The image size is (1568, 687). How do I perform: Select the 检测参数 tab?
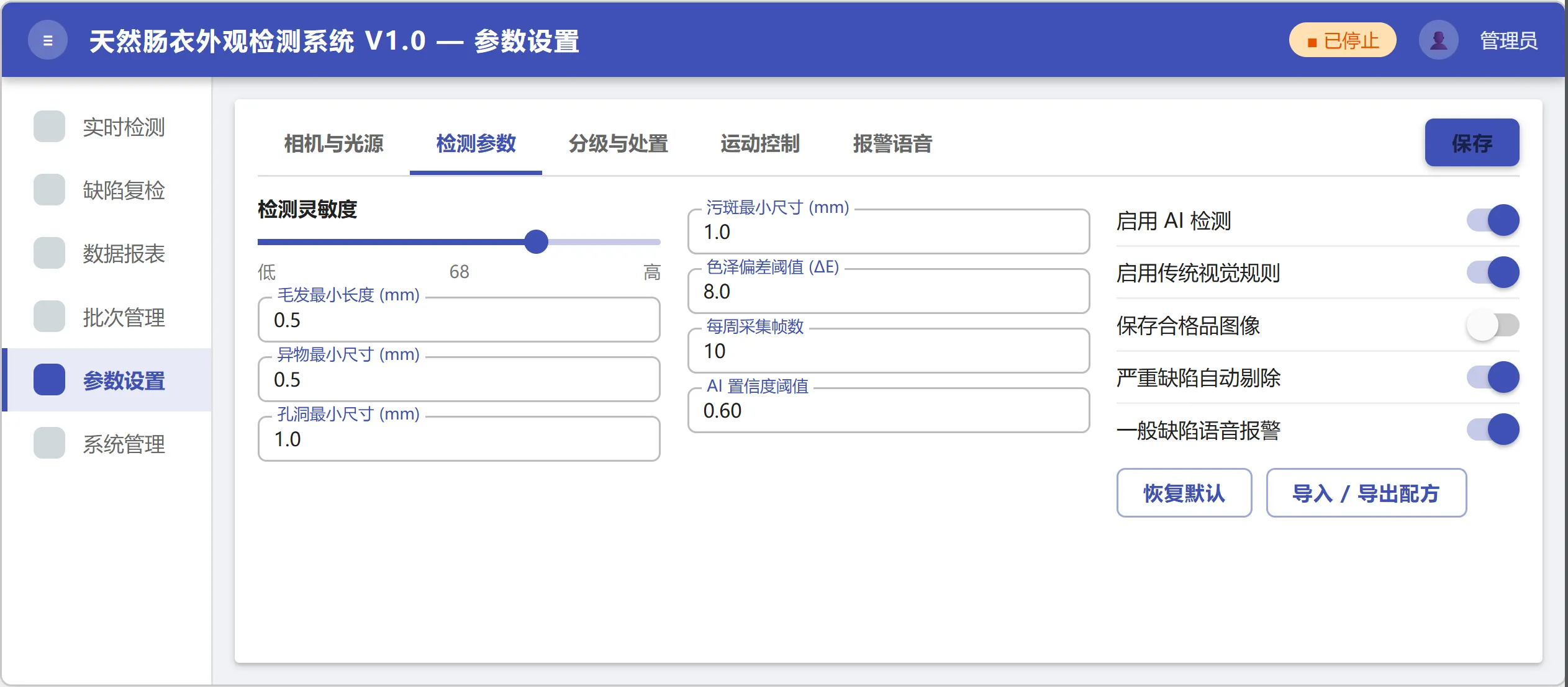click(476, 144)
